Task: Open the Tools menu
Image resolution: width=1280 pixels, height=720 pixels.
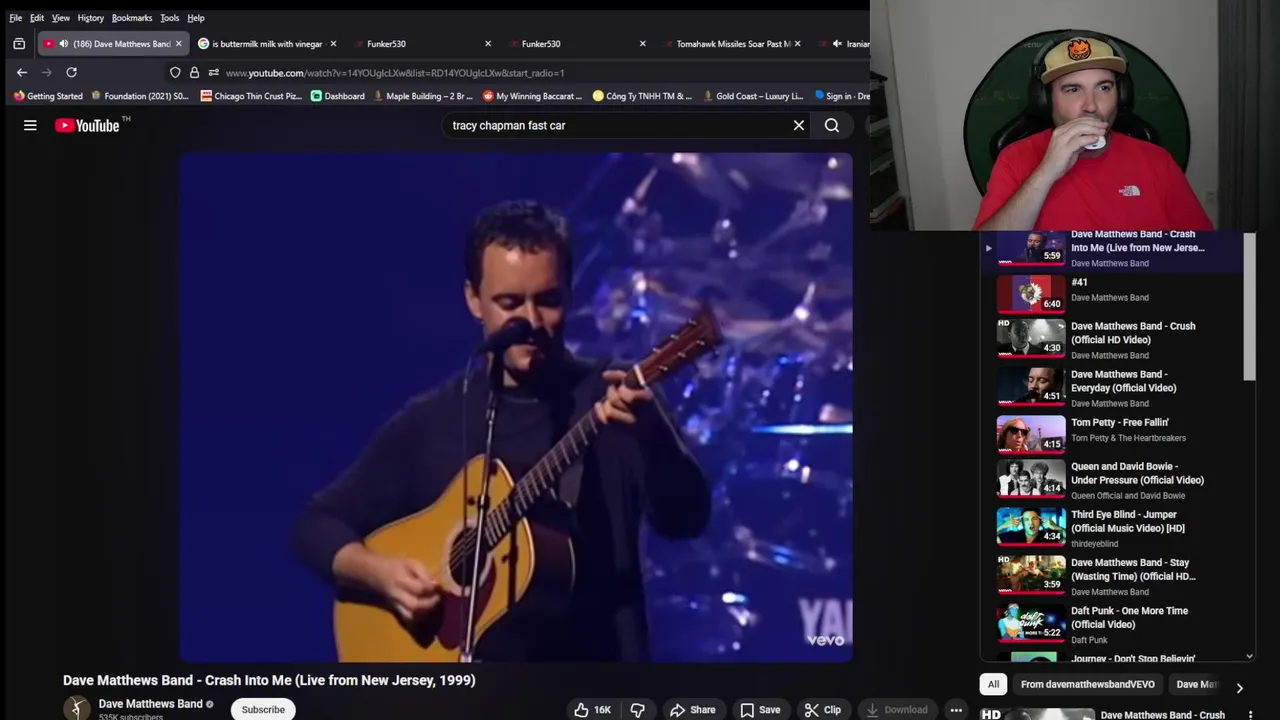Action: [x=170, y=18]
